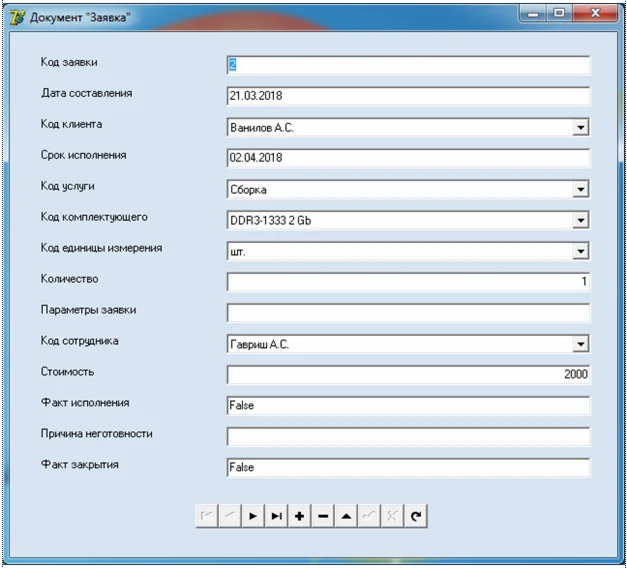Click the Стоимость field showing 2000
This screenshot has width=627, height=568.
coord(408,374)
